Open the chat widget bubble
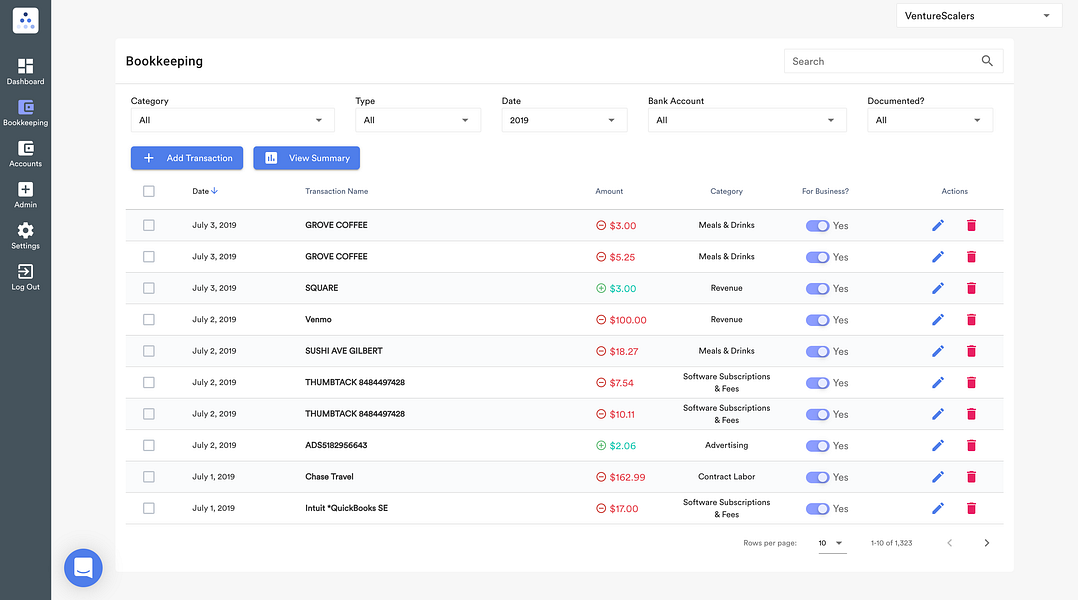 click(x=83, y=568)
